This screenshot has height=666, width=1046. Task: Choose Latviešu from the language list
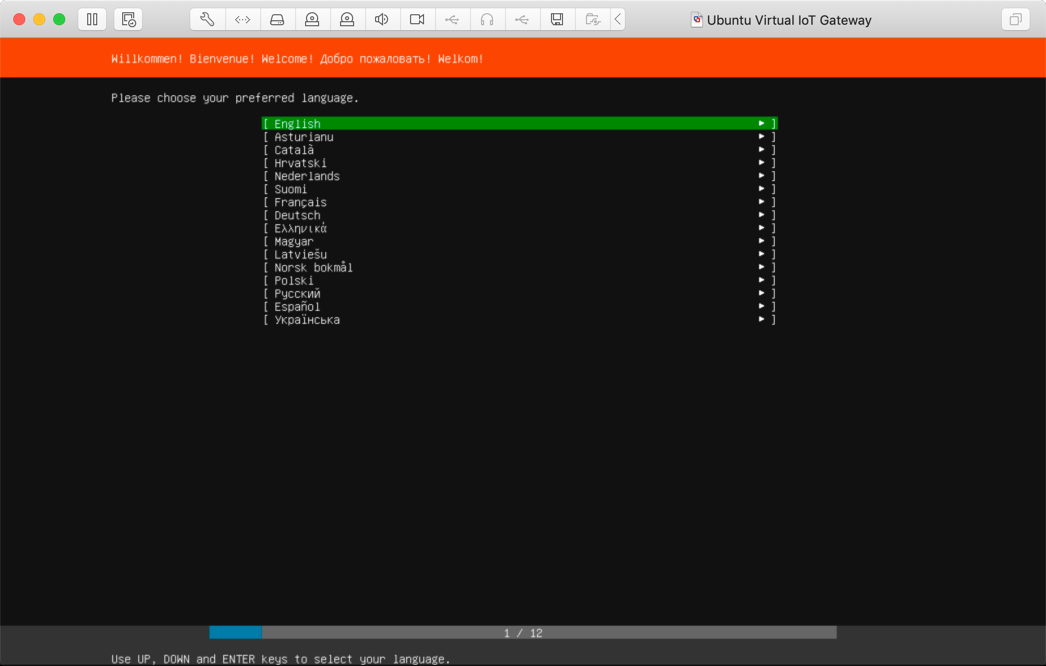coord(520,254)
